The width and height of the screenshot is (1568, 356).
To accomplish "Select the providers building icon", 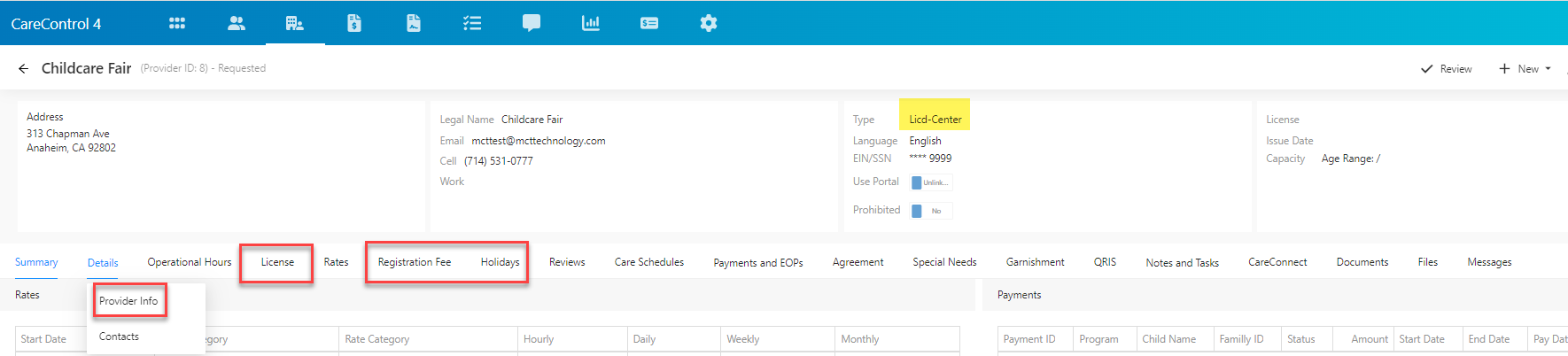I will pyautogui.click(x=295, y=23).
